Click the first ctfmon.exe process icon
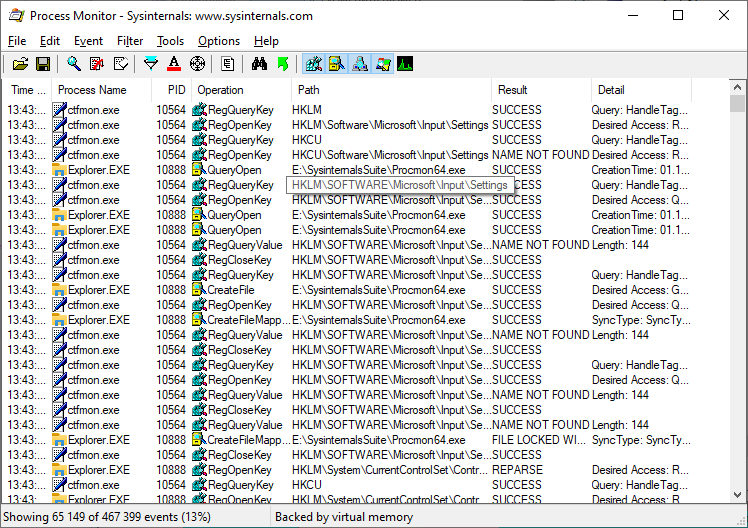Viewport: 748px width, 528px height. click(60, 110)
